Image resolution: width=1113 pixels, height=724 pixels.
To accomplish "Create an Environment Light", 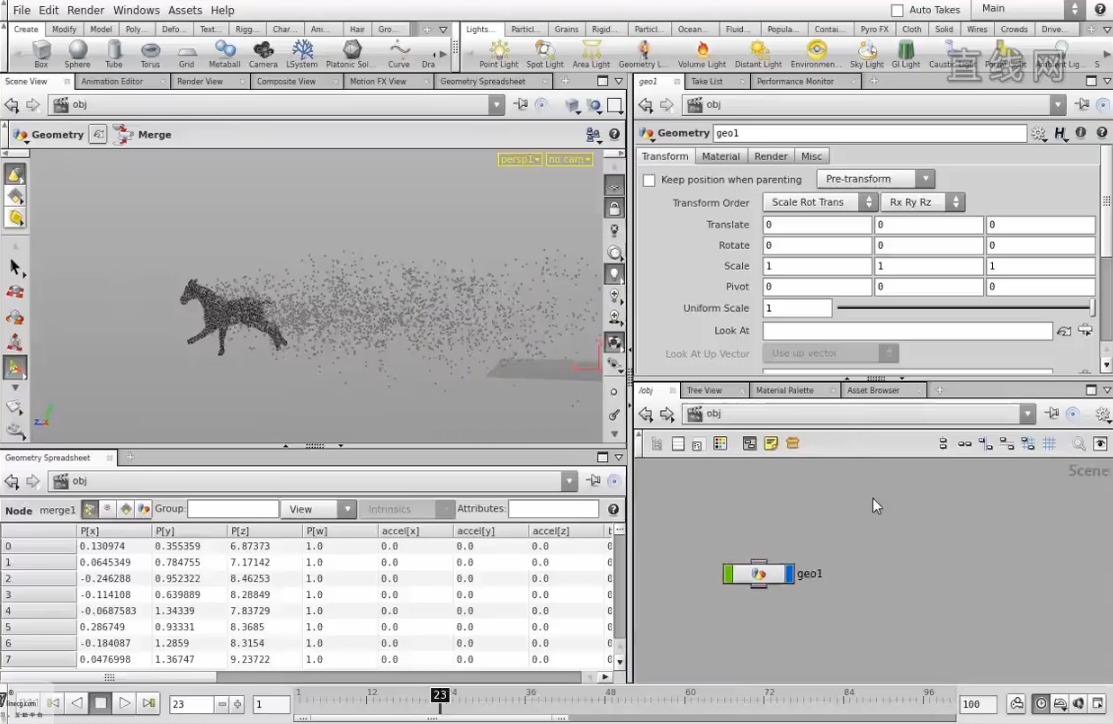I will [816, 53].
